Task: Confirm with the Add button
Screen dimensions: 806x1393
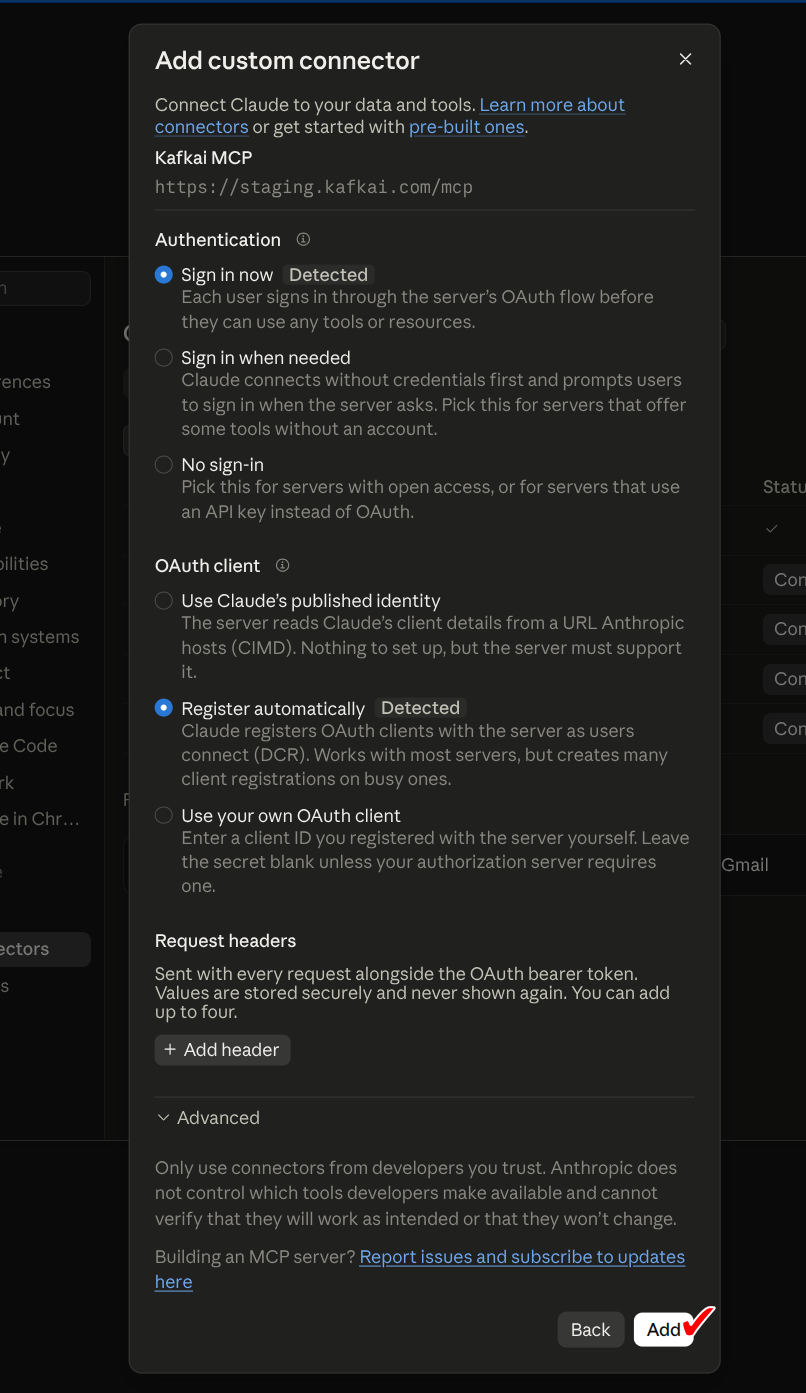Action: 664,1330
